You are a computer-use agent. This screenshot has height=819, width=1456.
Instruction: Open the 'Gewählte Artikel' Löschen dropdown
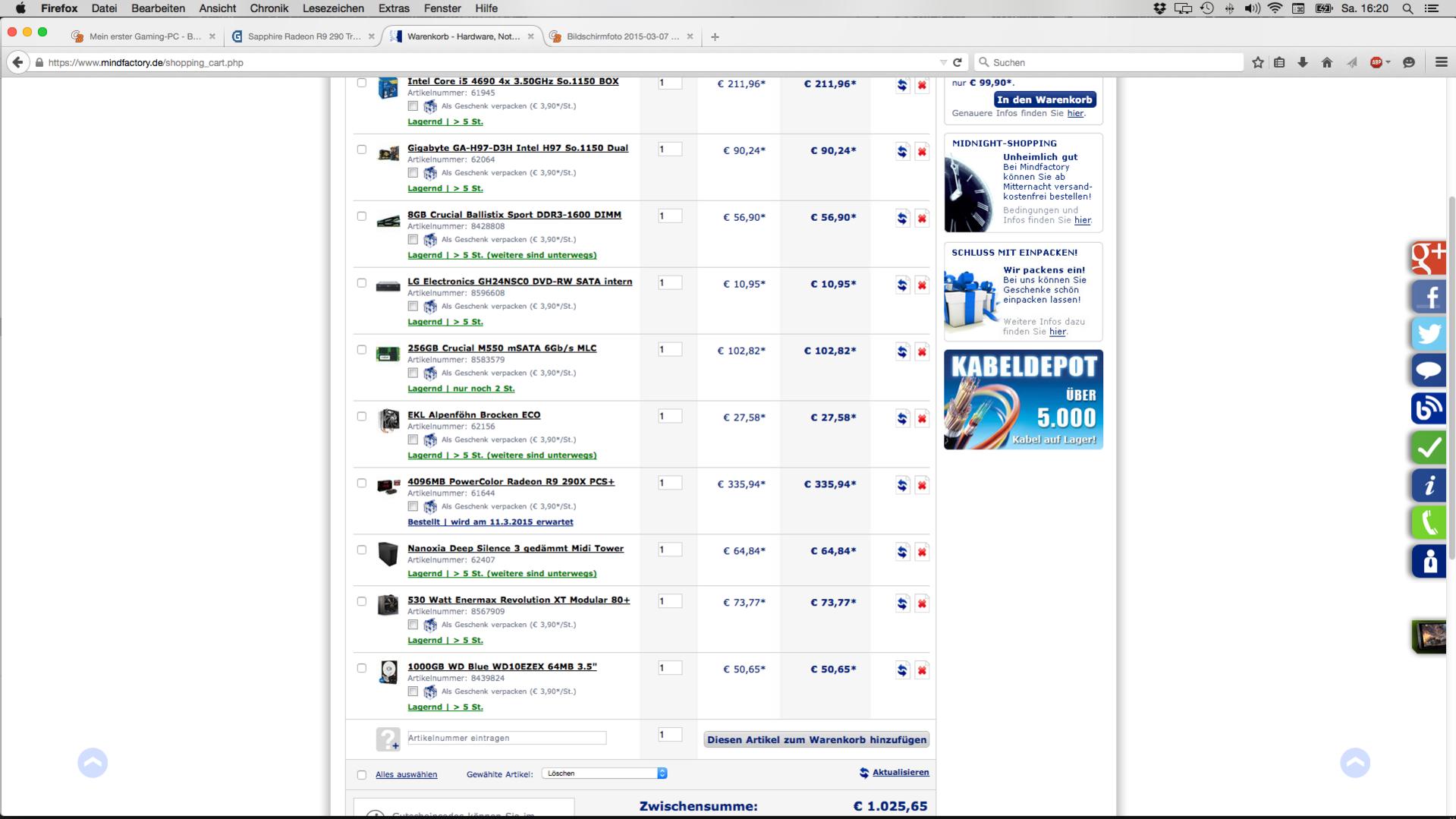(x=605, y=773)
